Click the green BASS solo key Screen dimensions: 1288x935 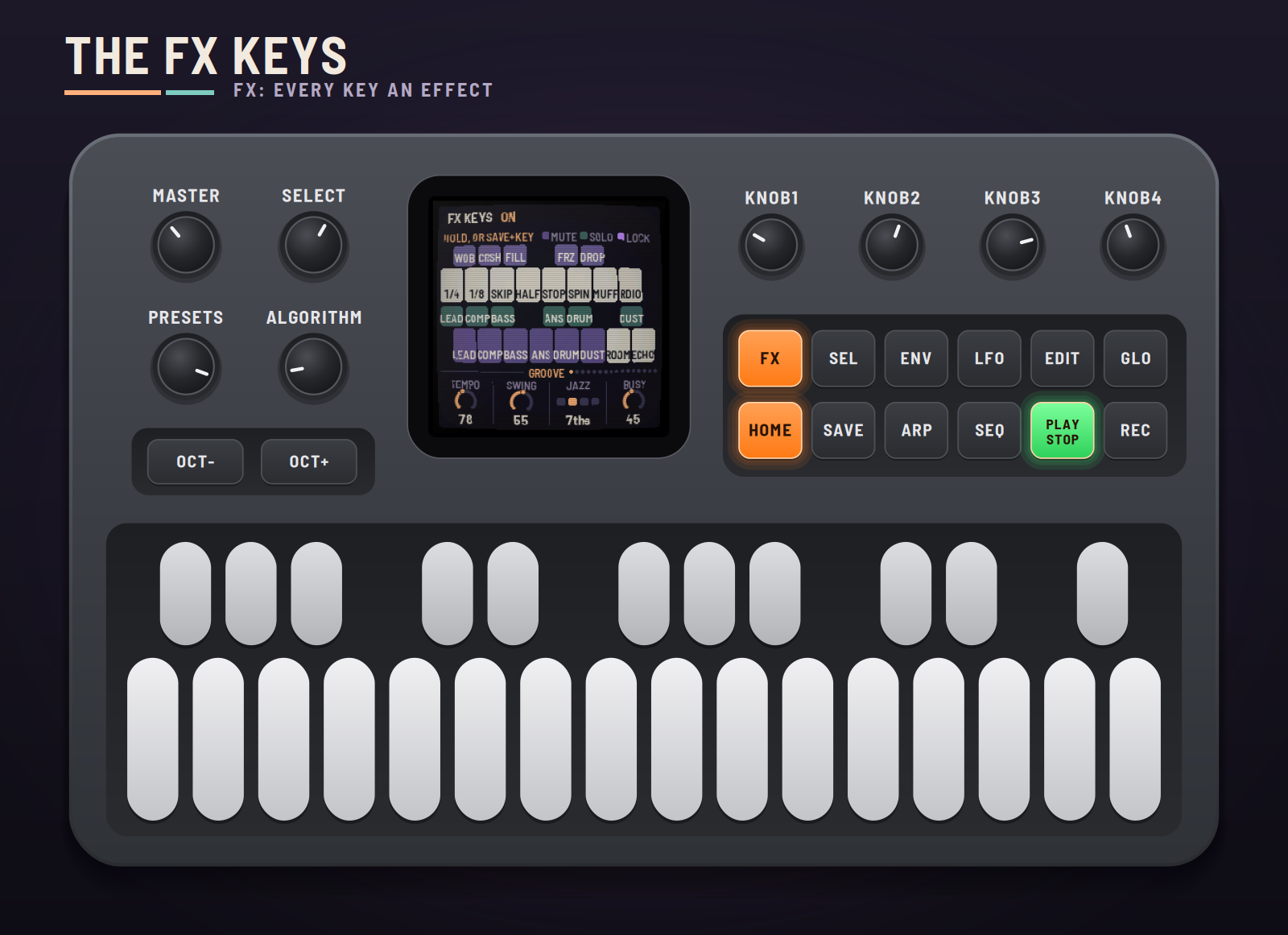pyautogui.click(x=502, y=316)
